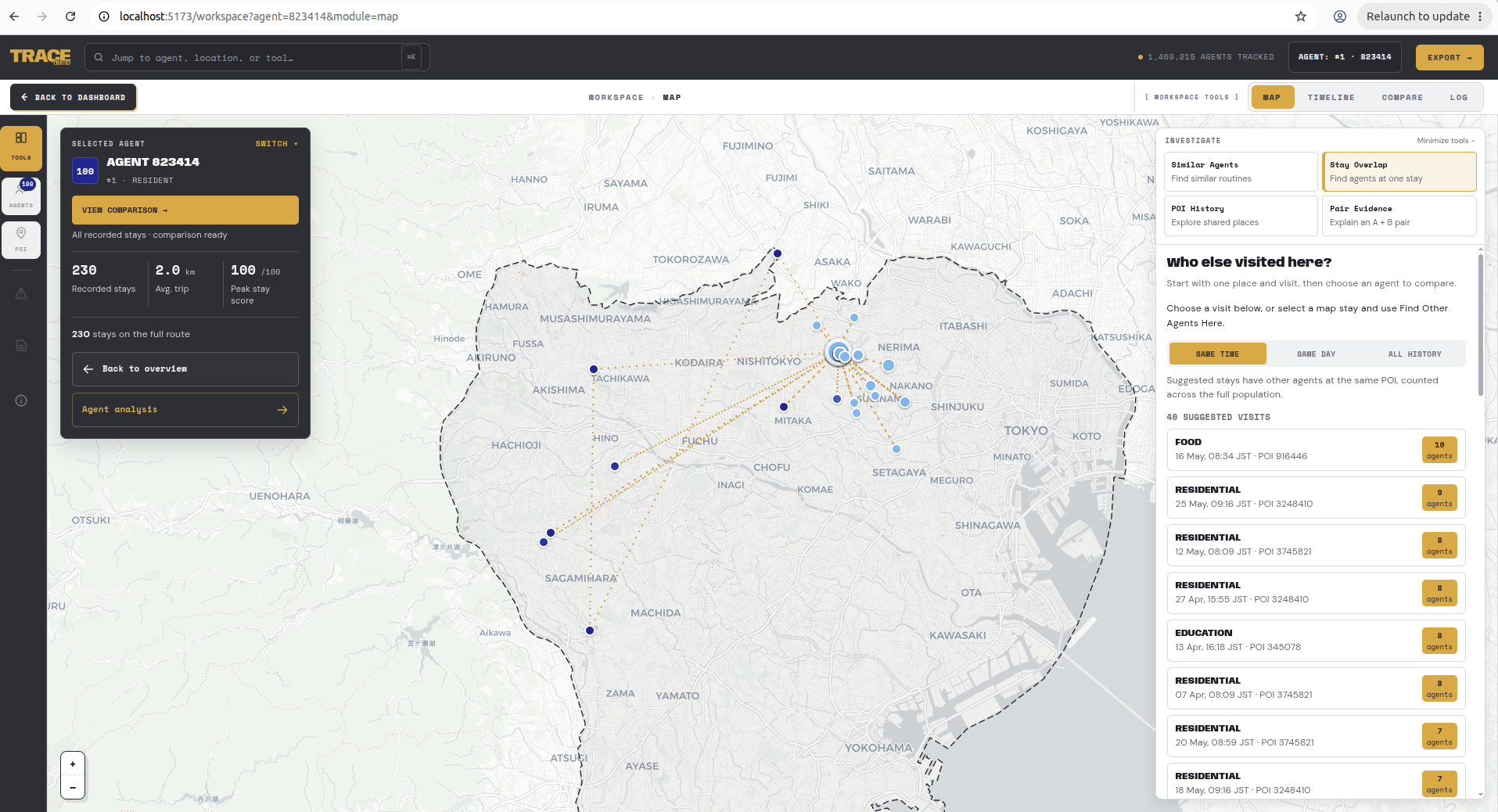Click the light blue marker near Setagaya
The image size is (1498, 812).
(896, 449)
